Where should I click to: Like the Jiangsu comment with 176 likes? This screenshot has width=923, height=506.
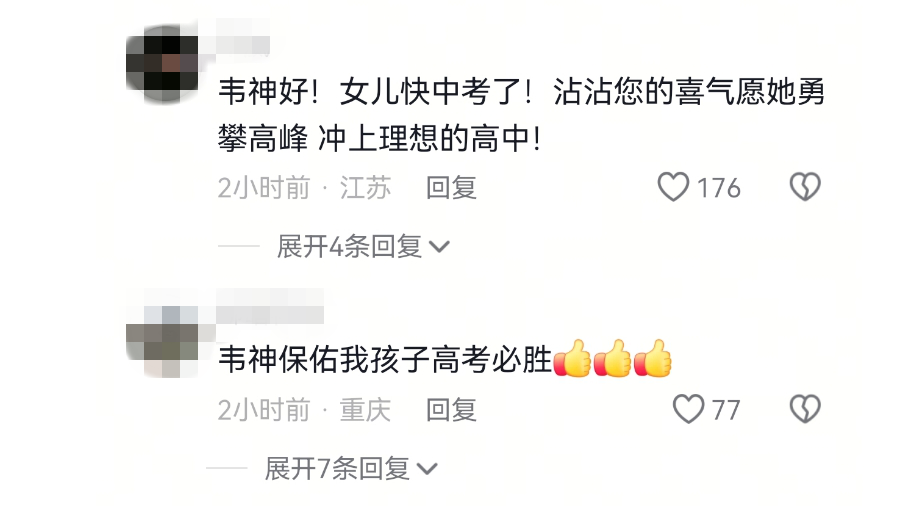(x=673, y=187)
